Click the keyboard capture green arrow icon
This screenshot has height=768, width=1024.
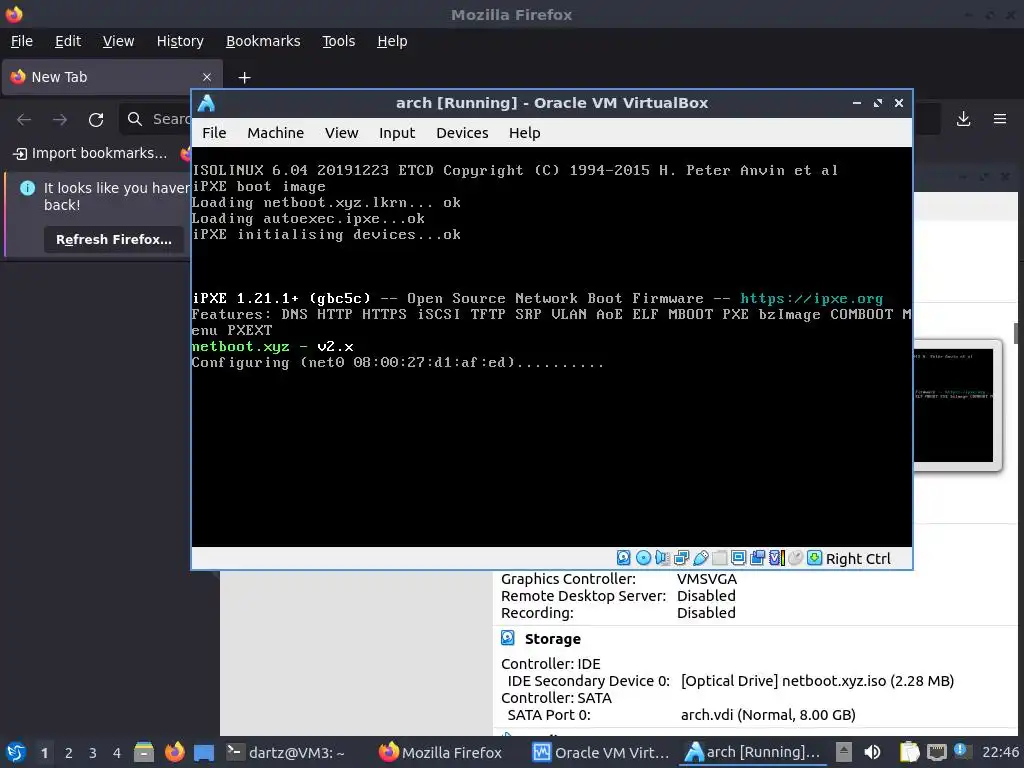pyautogui.click(x=814, y=558)
